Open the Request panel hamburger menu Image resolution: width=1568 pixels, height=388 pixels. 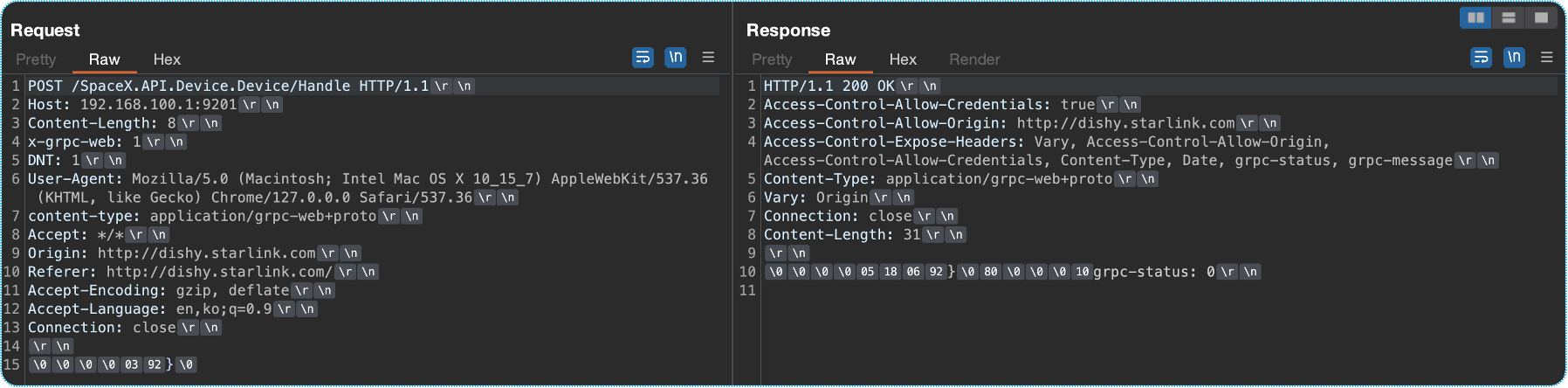point(708,58)
